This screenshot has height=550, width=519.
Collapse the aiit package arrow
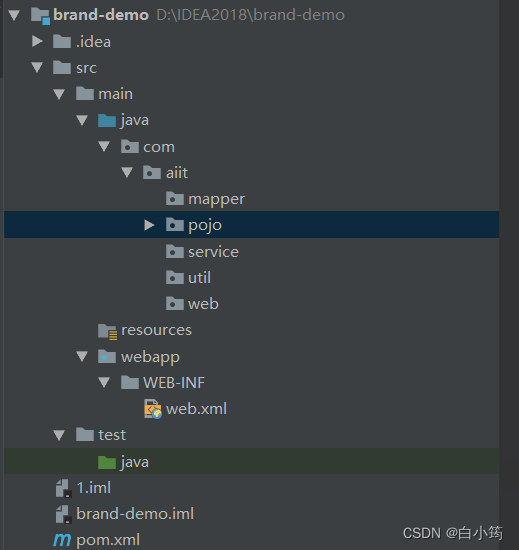coord(127,172)
